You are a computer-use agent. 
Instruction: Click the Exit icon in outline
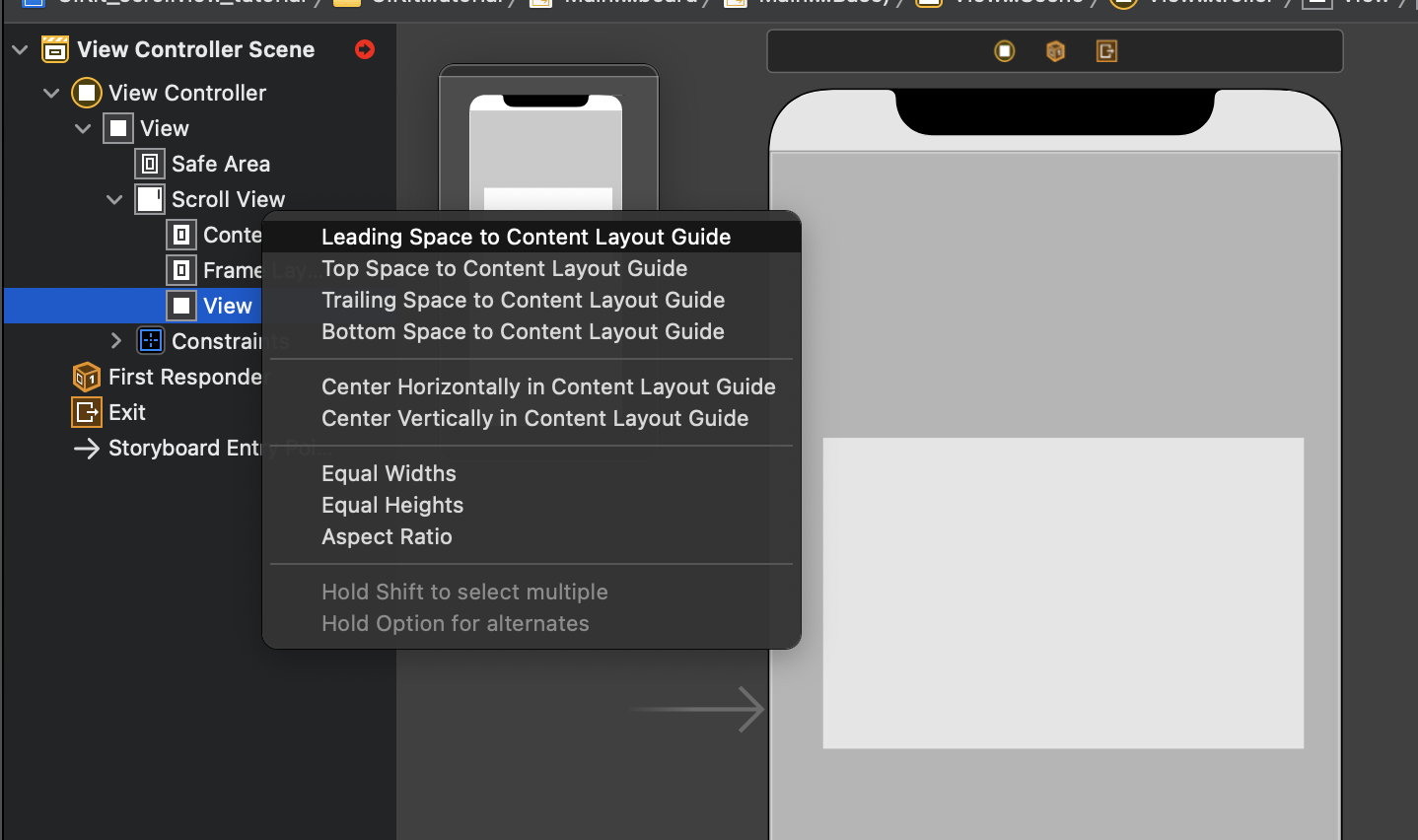pos(87,412)
